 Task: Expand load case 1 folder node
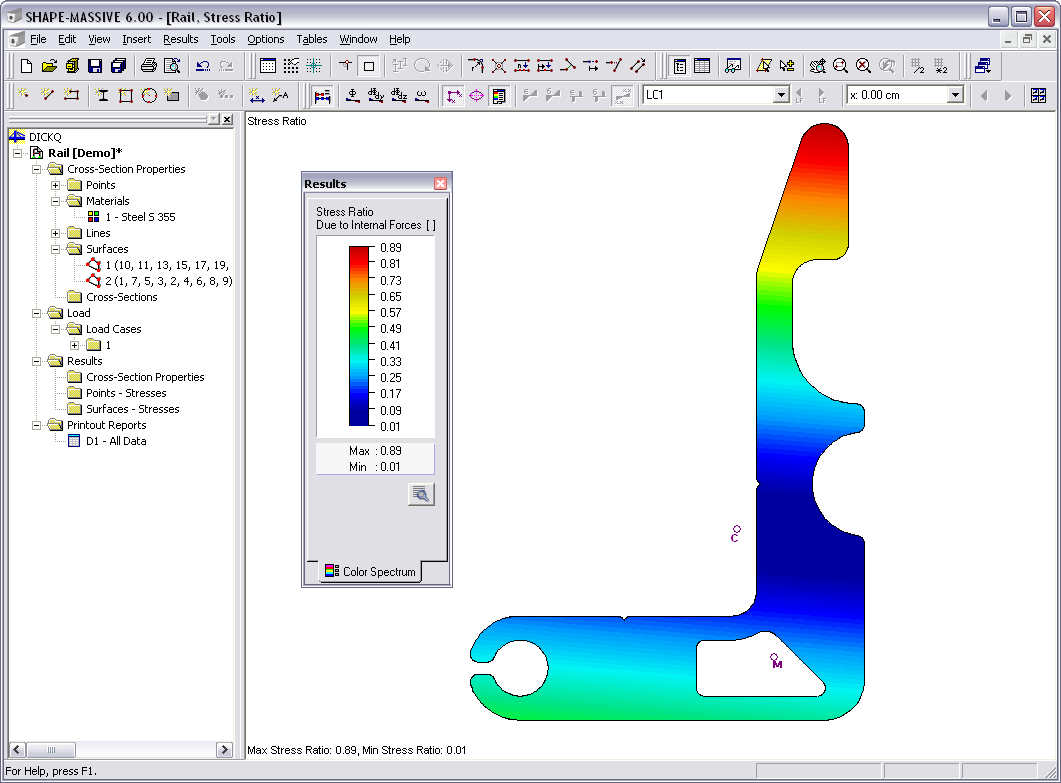(74, 345)
